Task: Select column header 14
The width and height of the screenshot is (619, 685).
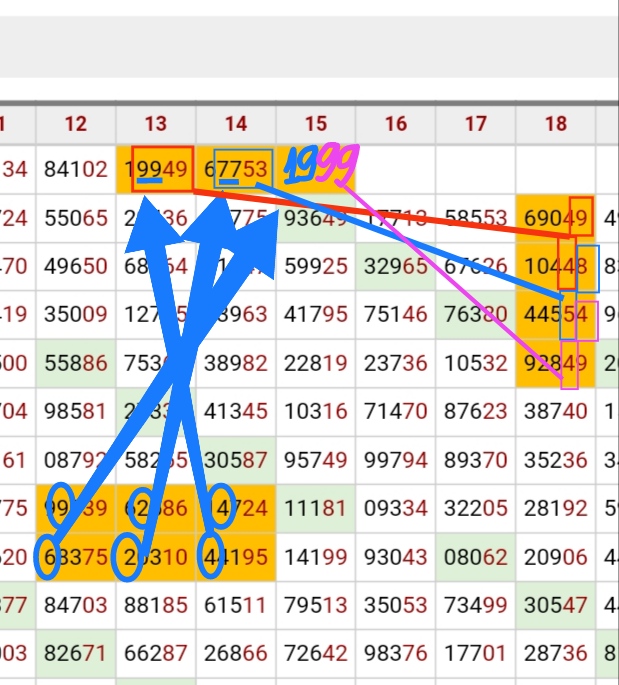Action: [236, 124]
